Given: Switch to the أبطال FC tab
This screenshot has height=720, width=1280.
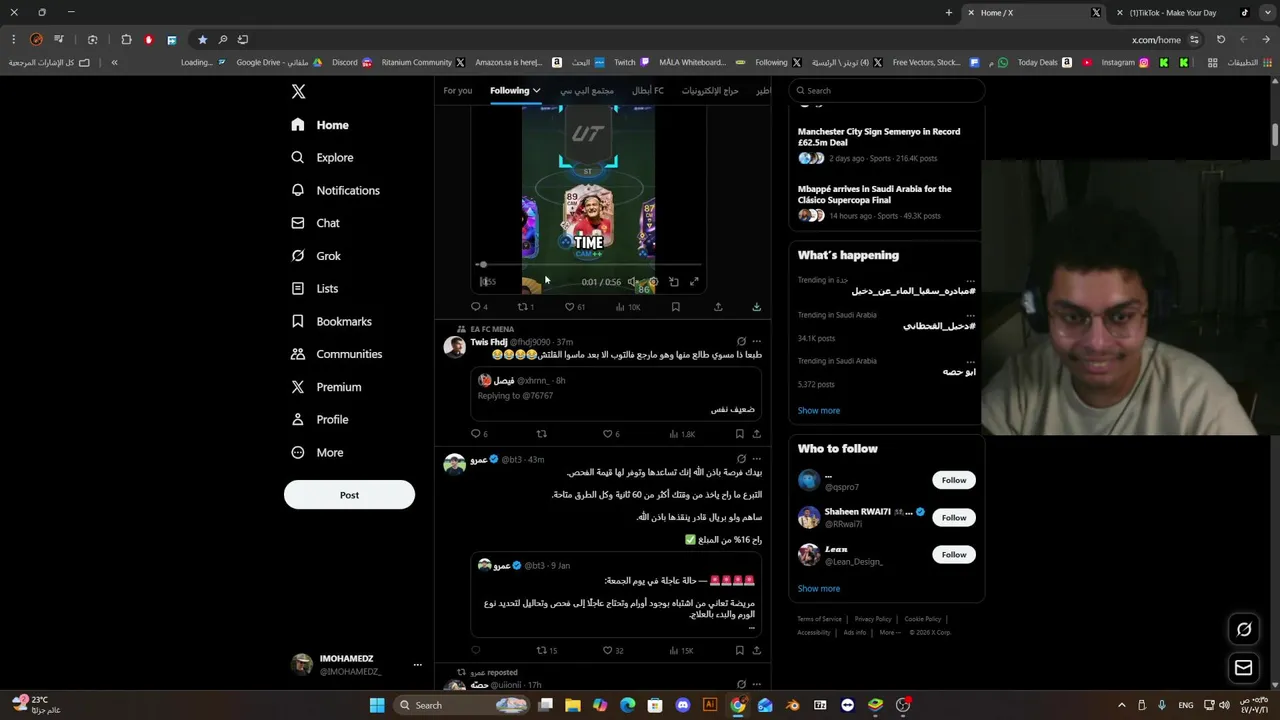Looking at the screenshot, I should tap(648, 91).
